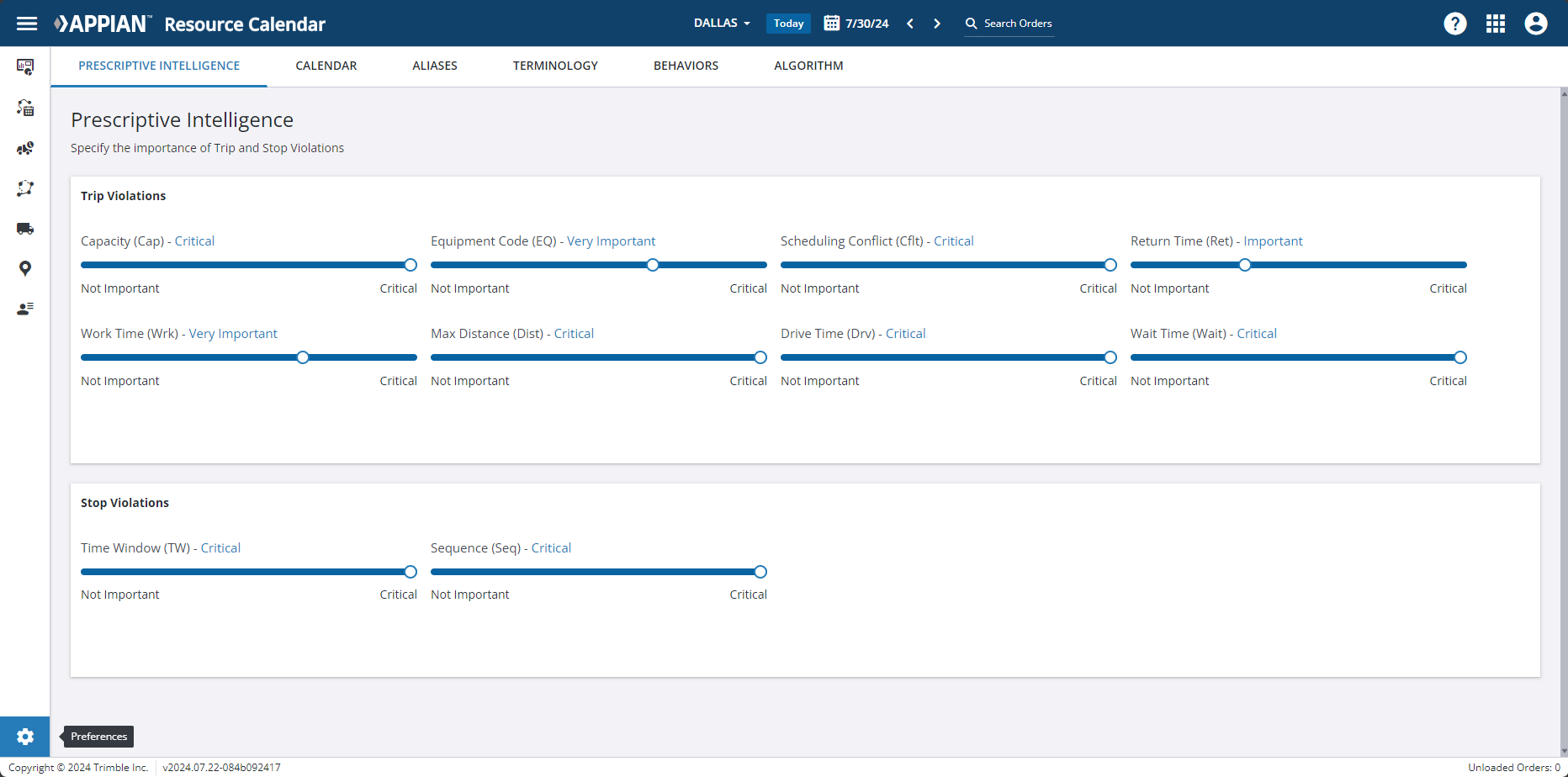Click the Equipment Code (EQ) slider handle
This screenshot has width=1568, height=777.
[x=653, y=265]
